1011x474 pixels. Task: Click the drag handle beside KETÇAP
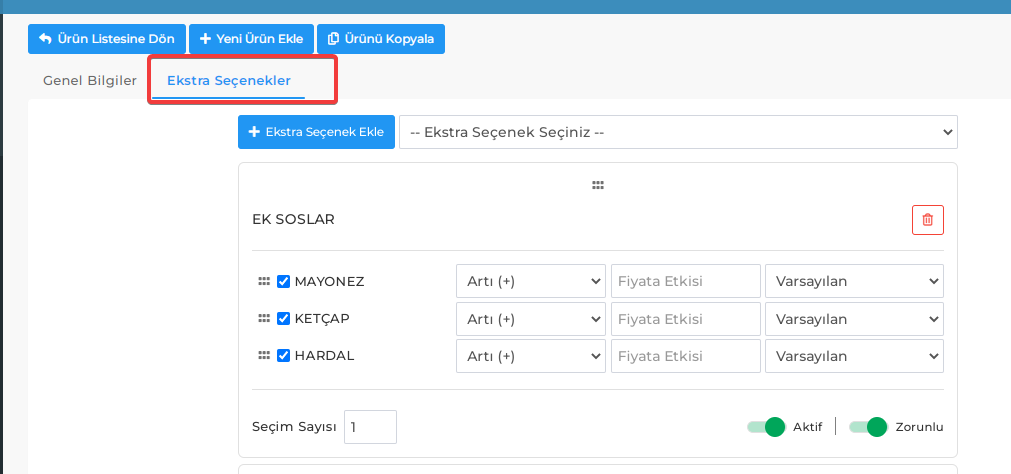pyautogui.click(x=264, y=319)
